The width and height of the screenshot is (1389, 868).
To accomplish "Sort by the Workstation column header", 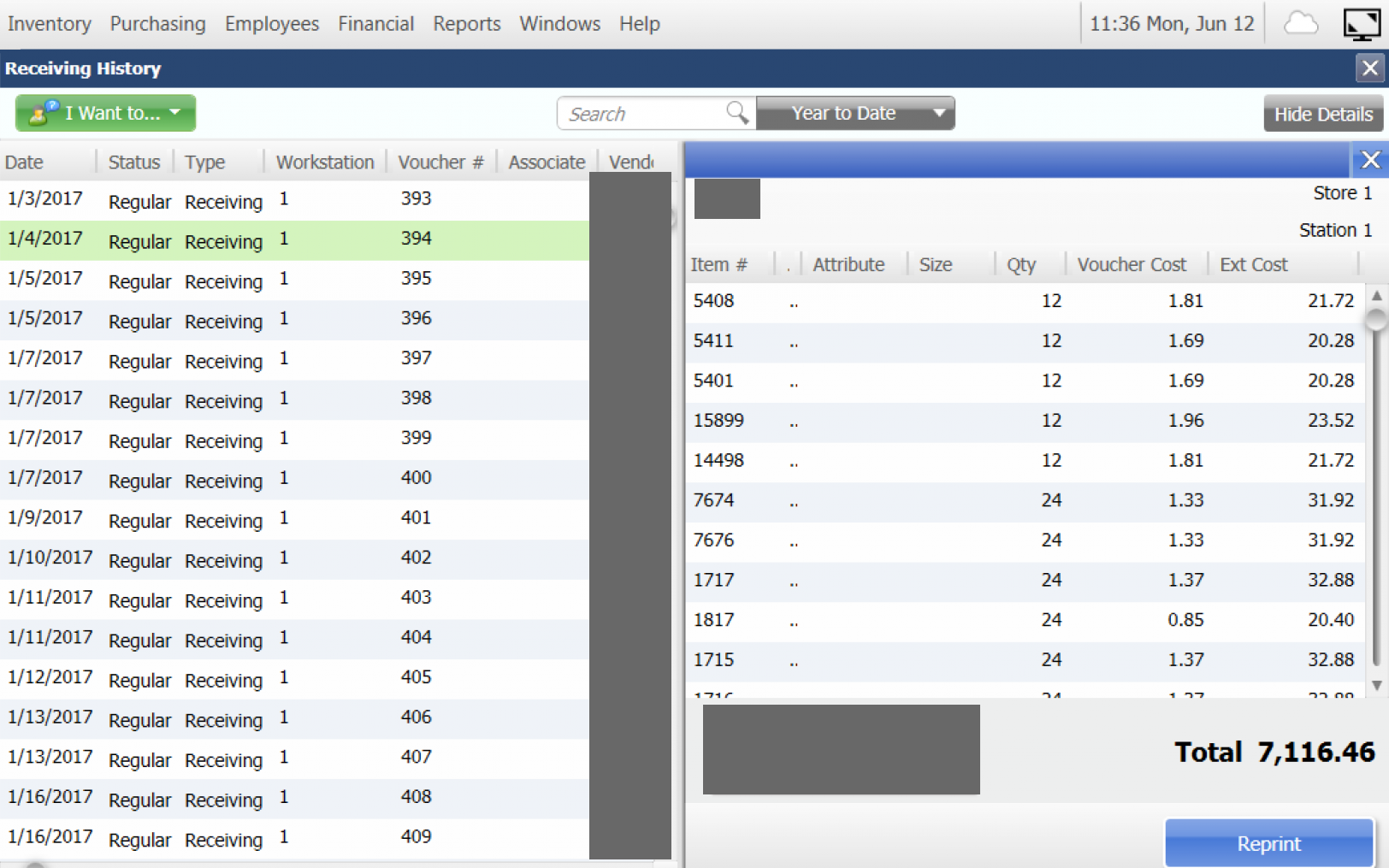I will [x=325, y=162].
